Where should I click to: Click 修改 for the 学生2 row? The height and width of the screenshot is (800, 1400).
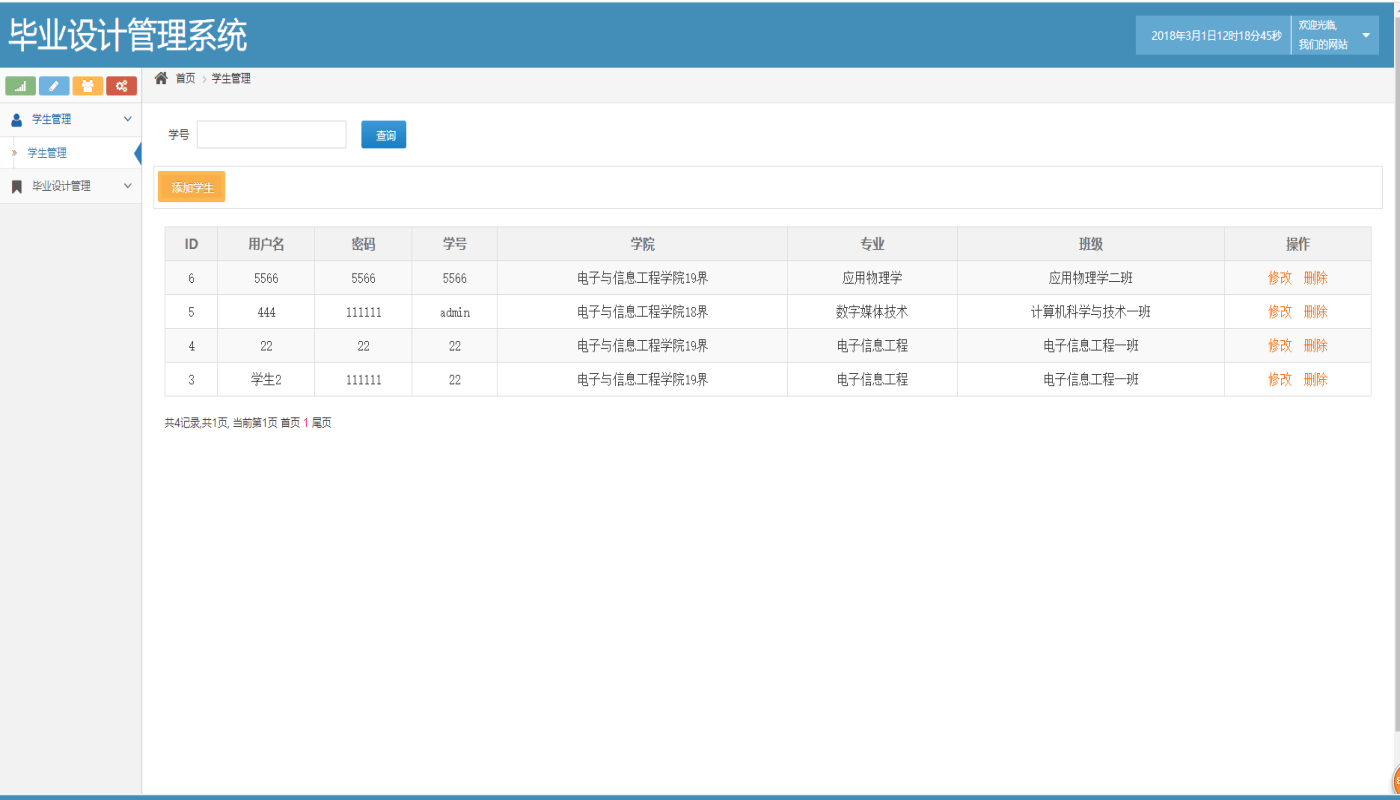click(x=1279, y=379)
